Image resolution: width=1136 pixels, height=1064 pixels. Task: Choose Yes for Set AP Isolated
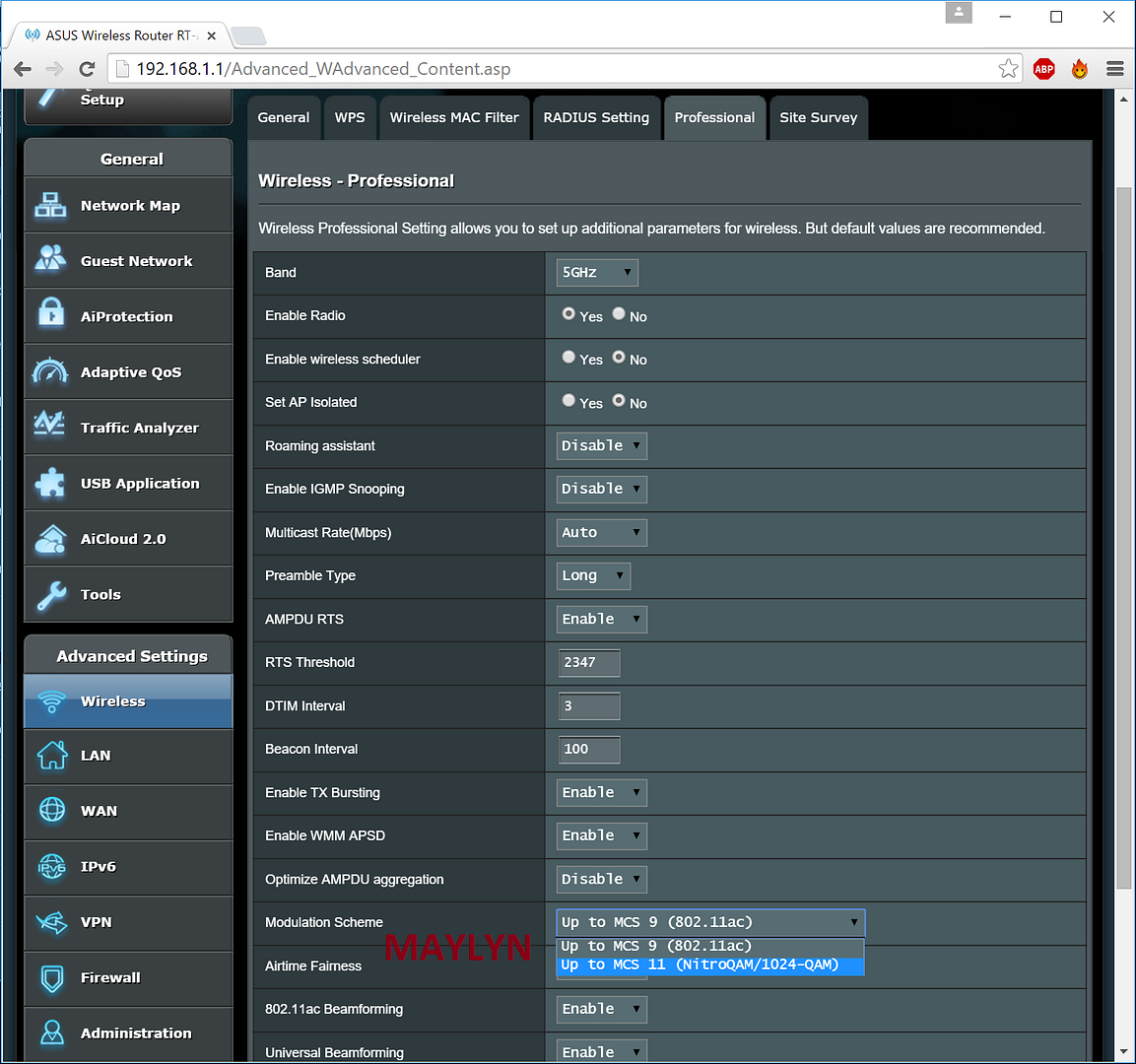(568, 401)
